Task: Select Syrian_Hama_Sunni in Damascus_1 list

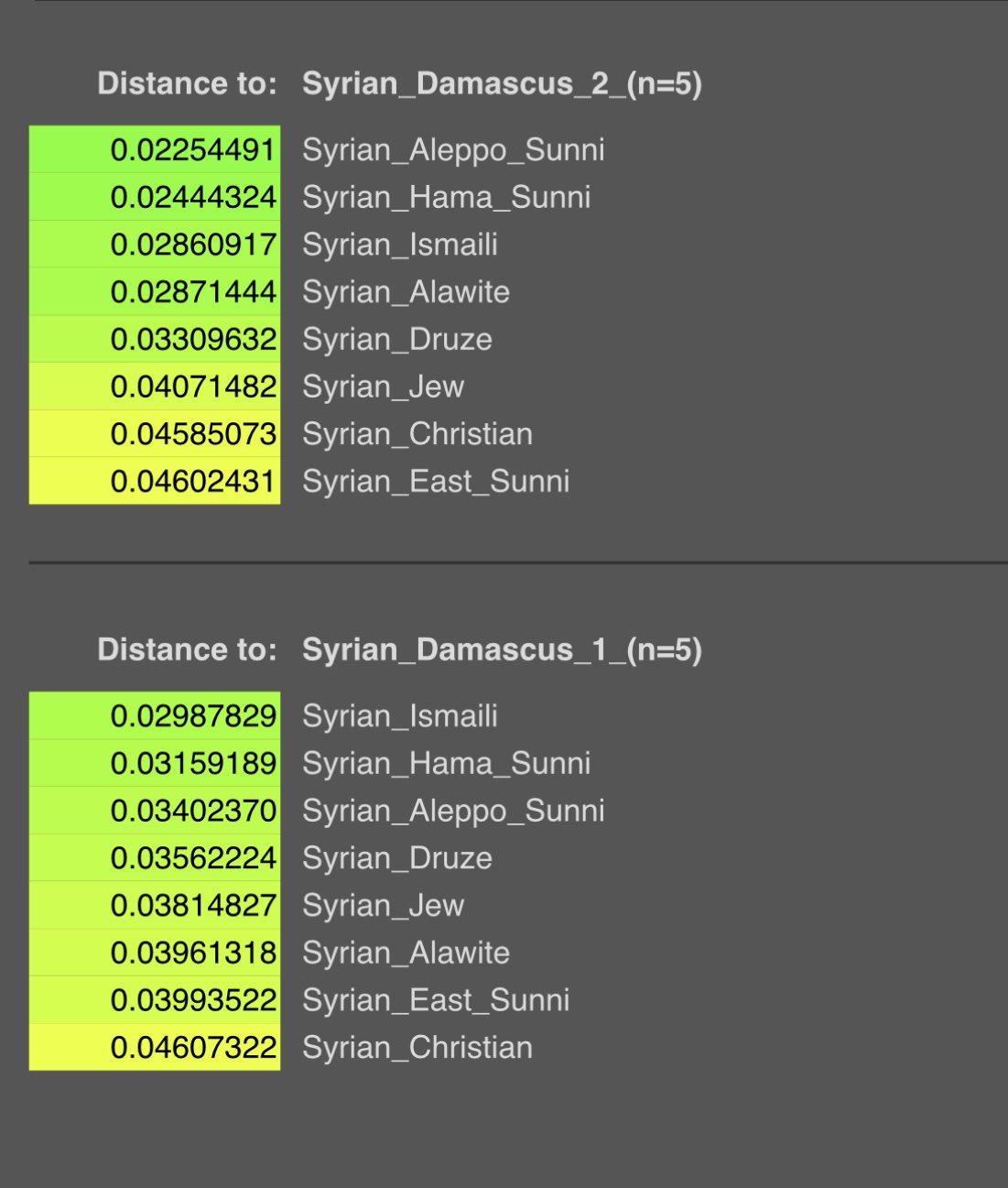Action: 446,764
